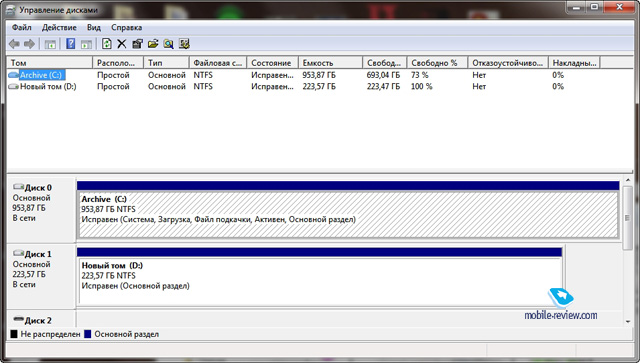This screenshot has height=363, width=640.
Task: Minimize the Управление дисками window
Action: (x=577, y=7)
